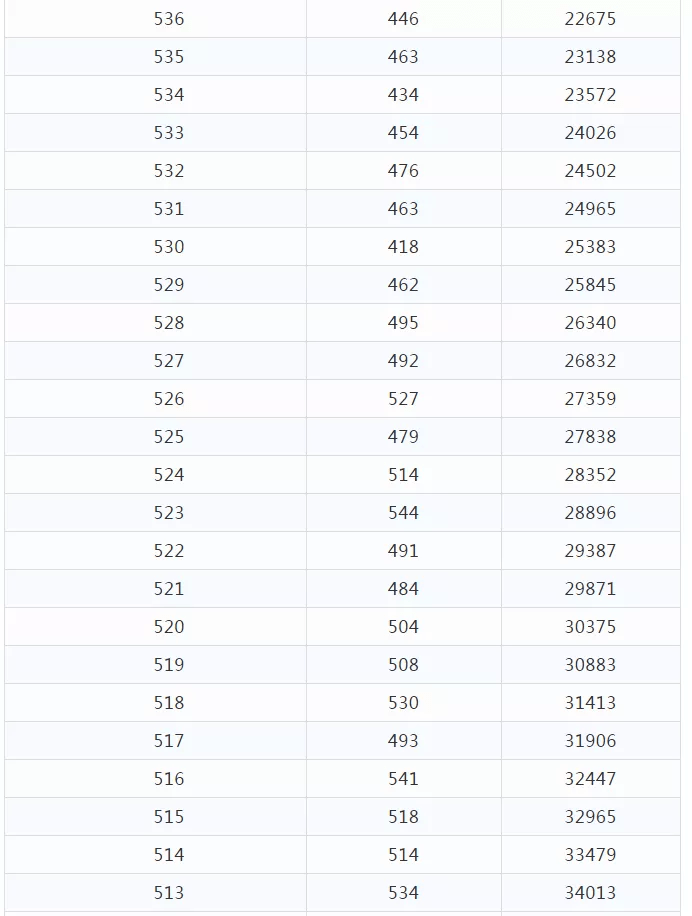Viewport: 692px width, 916px height.
Task: Select cumulative total 34013
Action: (x=590, y=893)
